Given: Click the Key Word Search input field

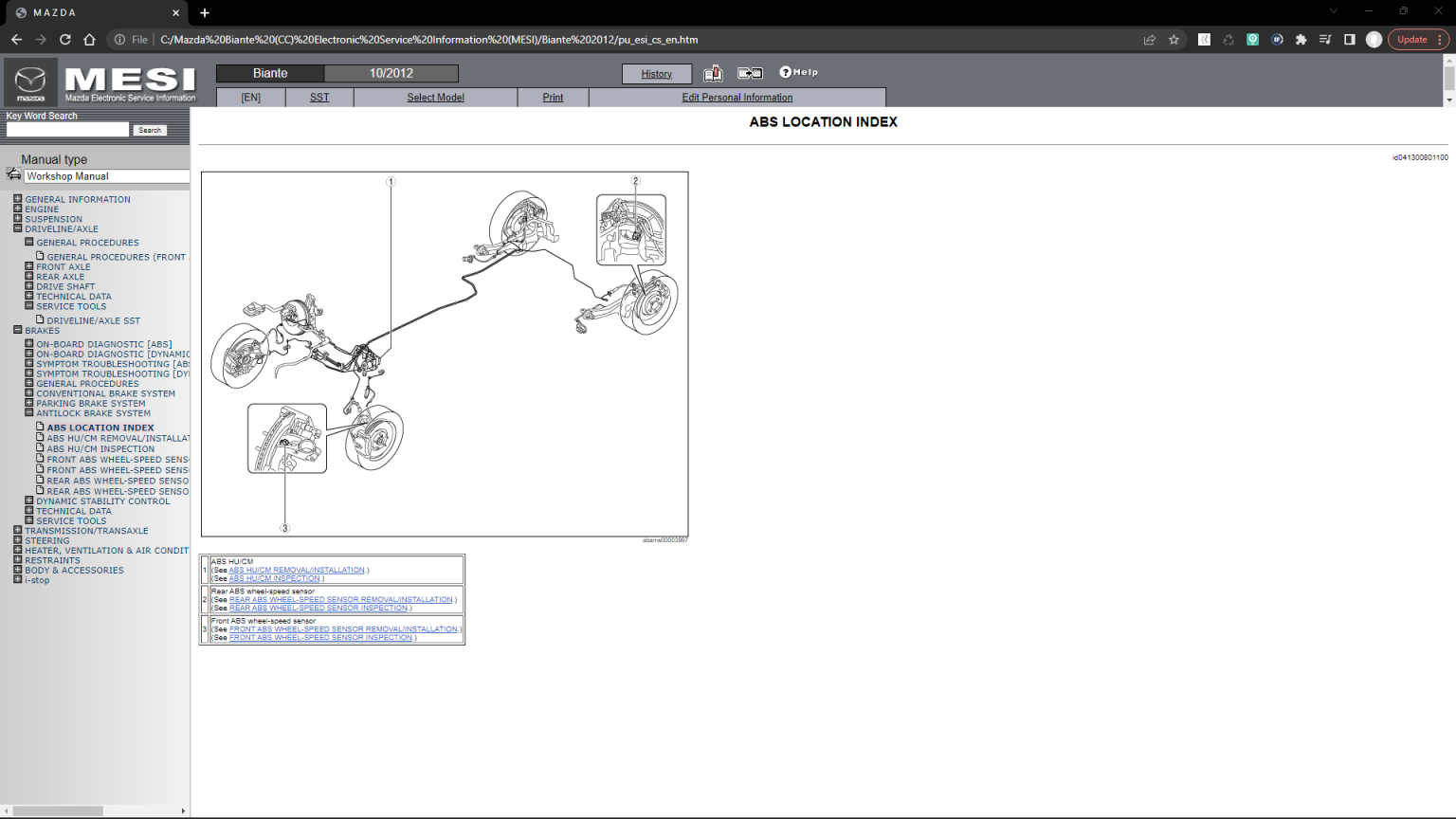Looking at the screenshot, I should coord(67,130).
